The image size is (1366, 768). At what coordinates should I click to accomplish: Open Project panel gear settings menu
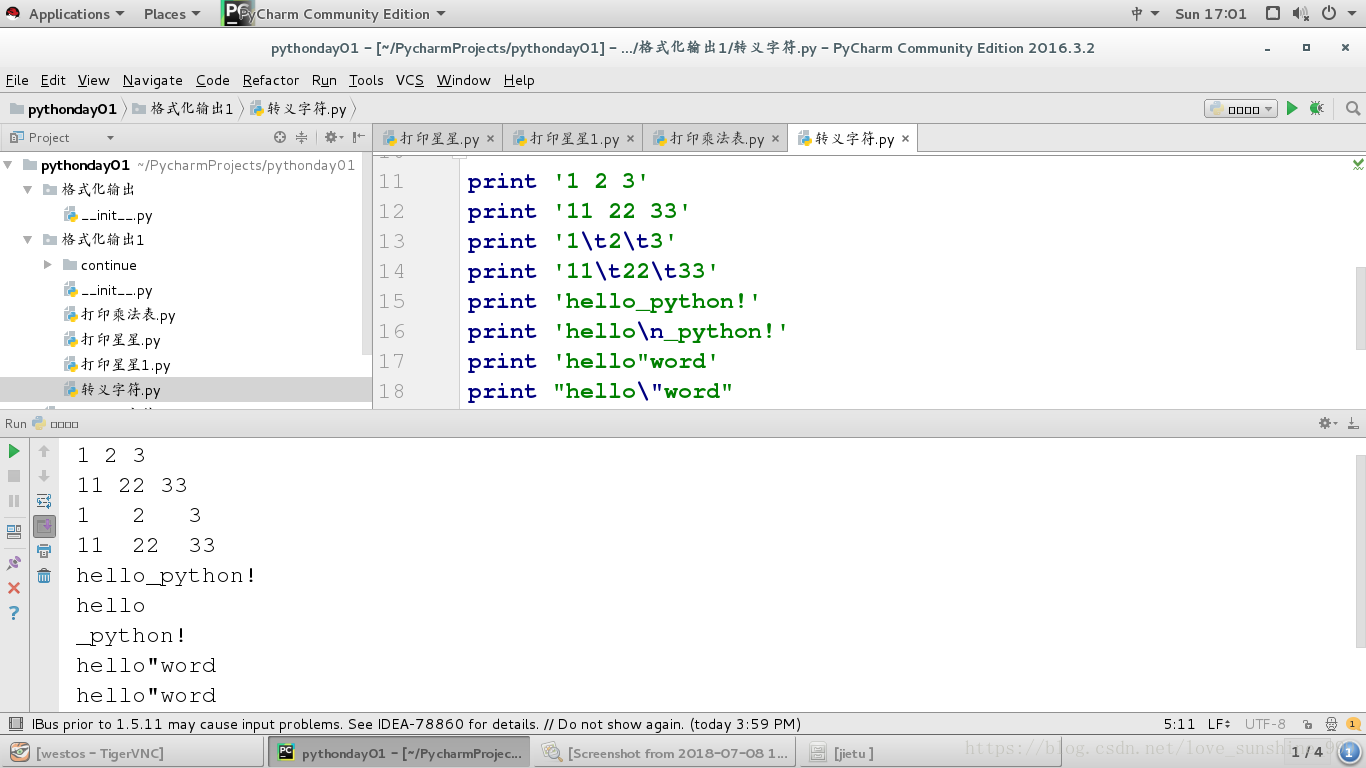click(x=333, y=137)
